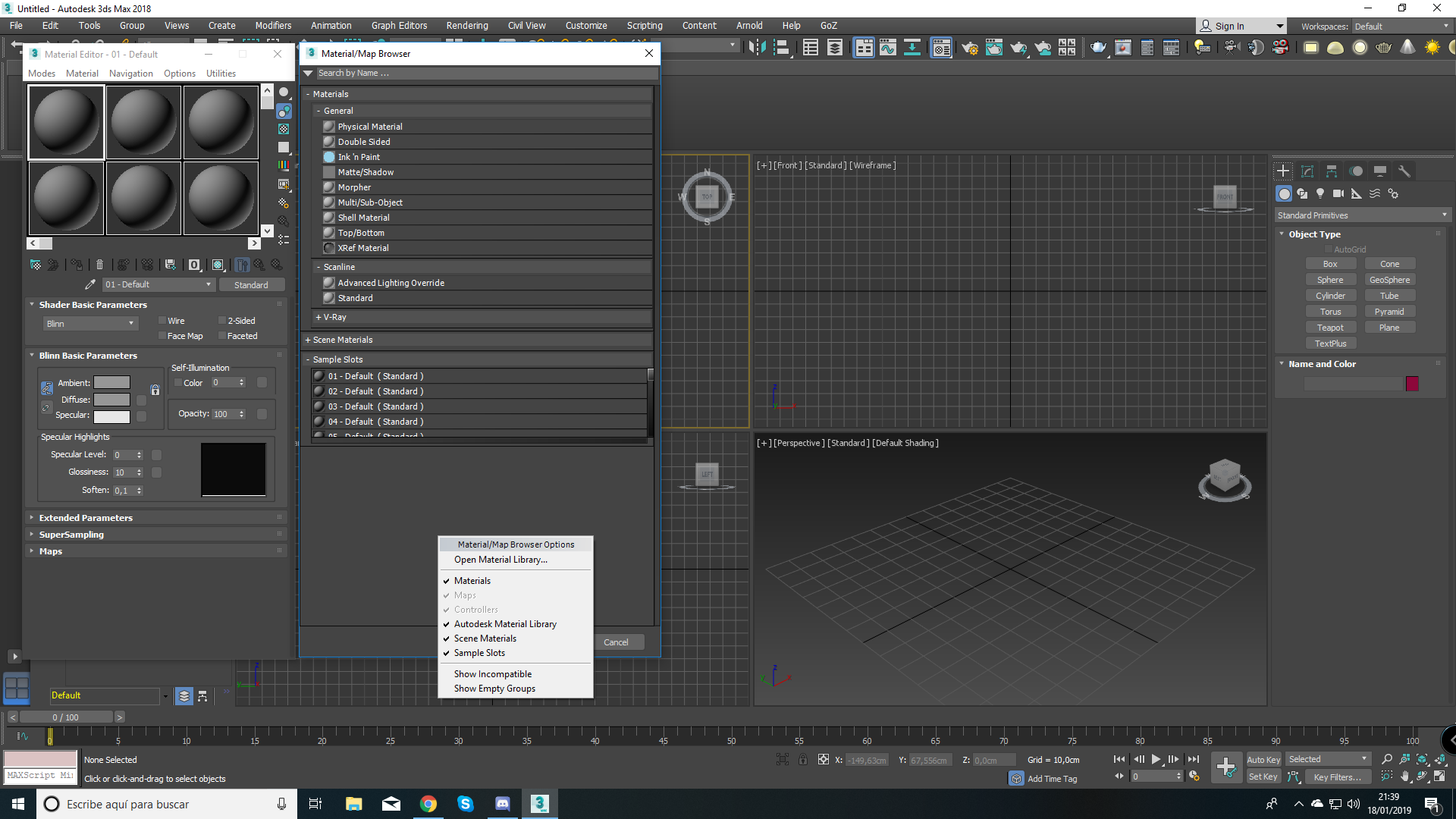Open Skype from the taskbar
This screenshot has height=819, width=1456.
click(x=466, y=804)
